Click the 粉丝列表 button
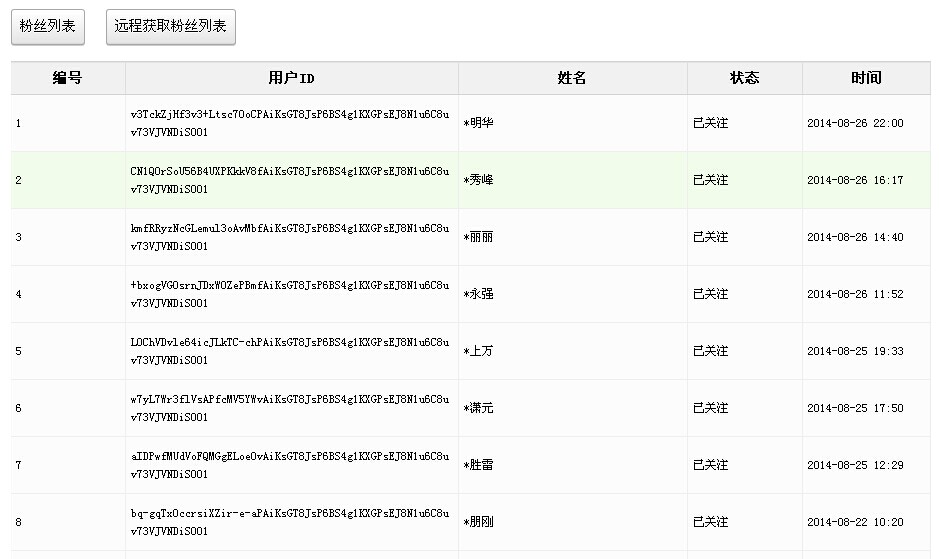Viewport: 939px width, 559px height. click(x=48, y=27)
